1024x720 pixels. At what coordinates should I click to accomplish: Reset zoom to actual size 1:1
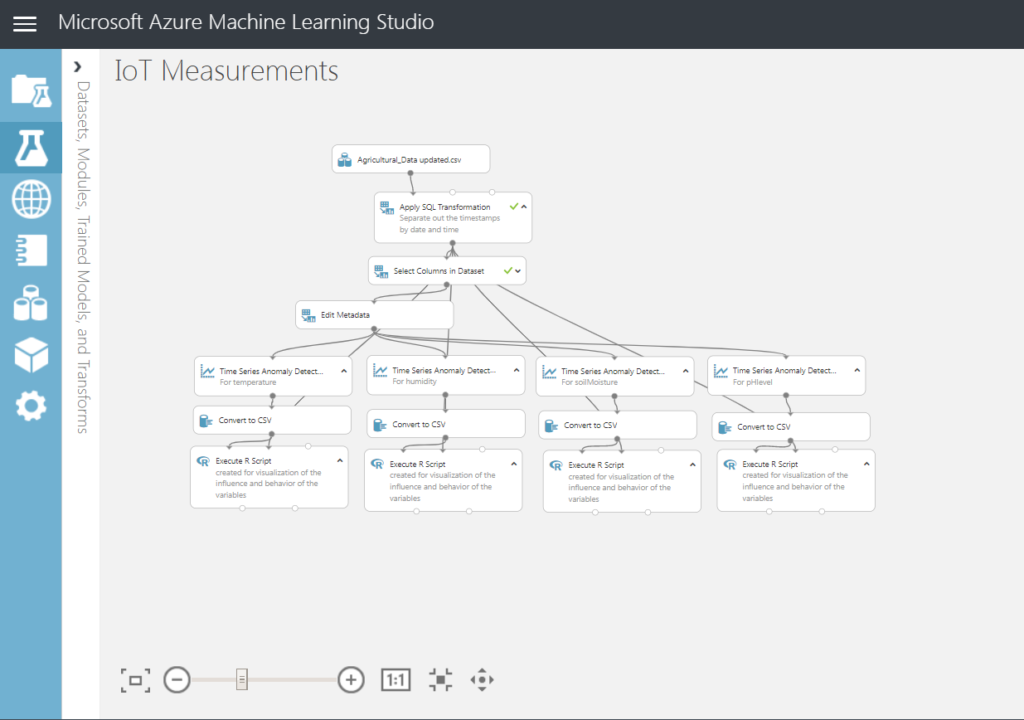tap(396, 680)
